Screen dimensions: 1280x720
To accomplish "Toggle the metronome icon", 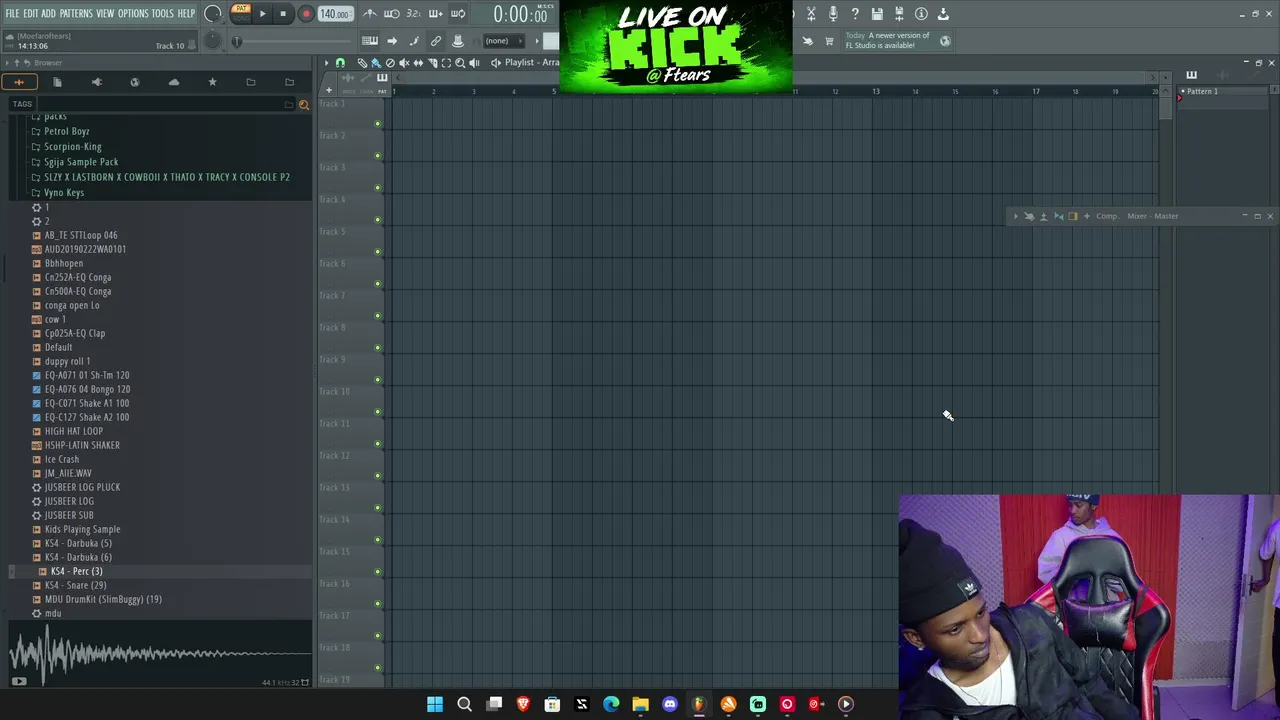I will click(370, 14).
